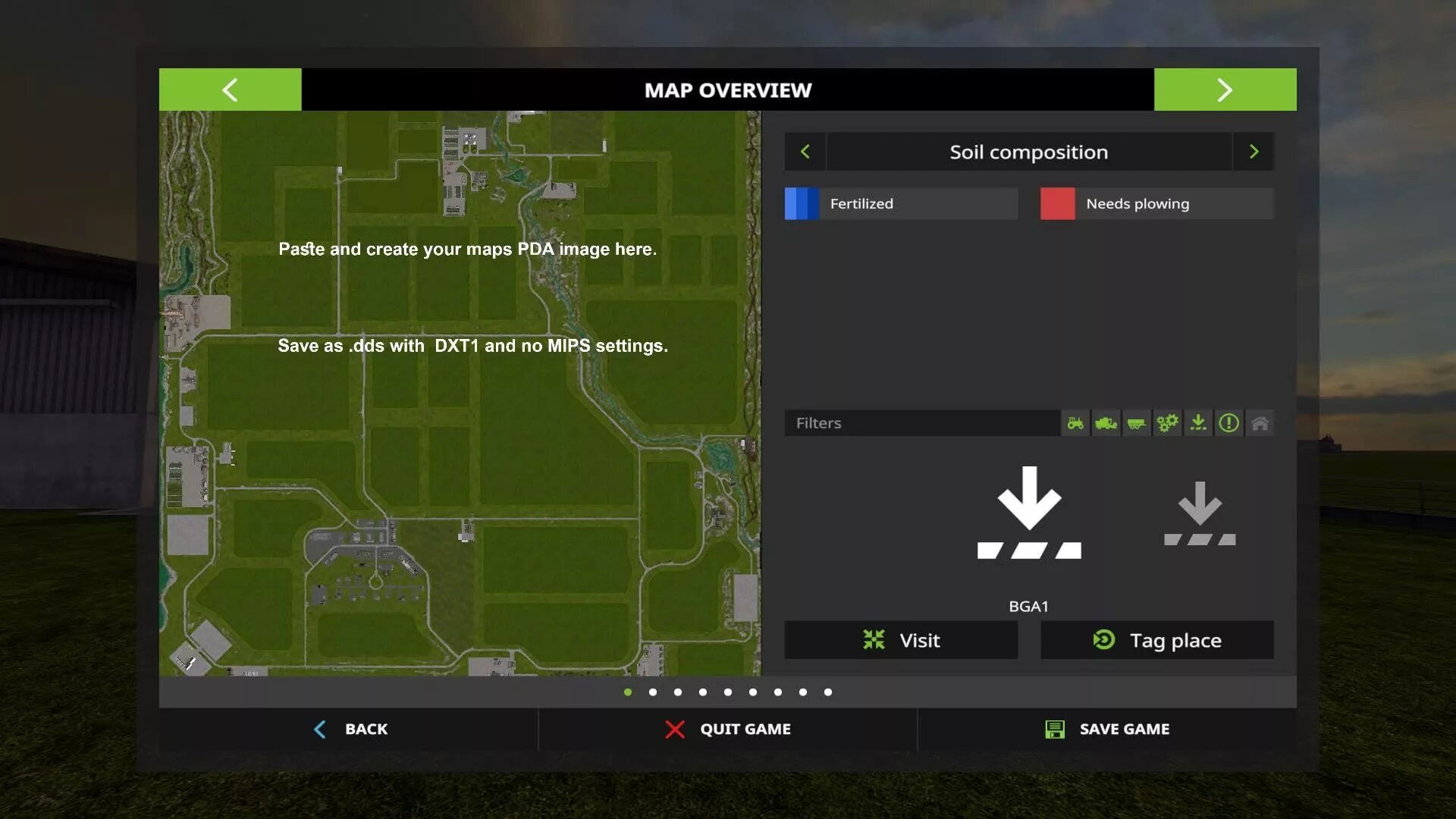
Task: Click the Filters input field
Action: coord(921,422)
